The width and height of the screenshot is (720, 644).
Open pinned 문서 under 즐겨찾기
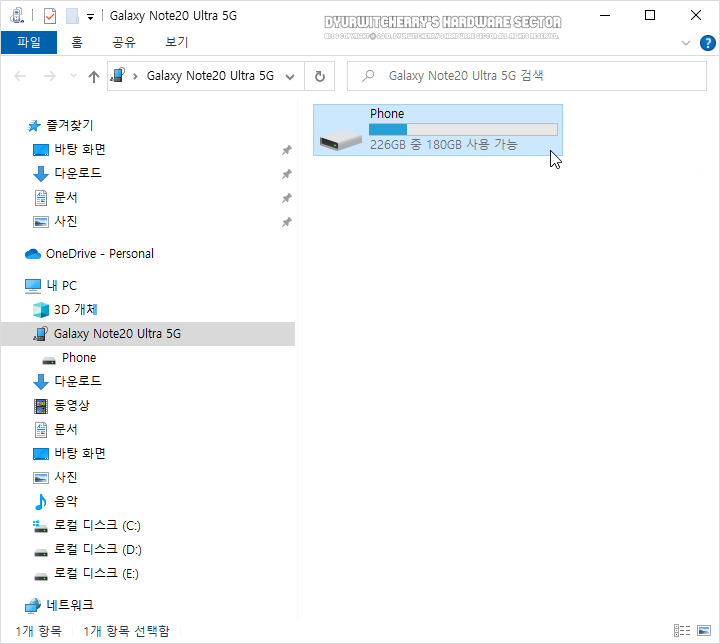(66, 198)
